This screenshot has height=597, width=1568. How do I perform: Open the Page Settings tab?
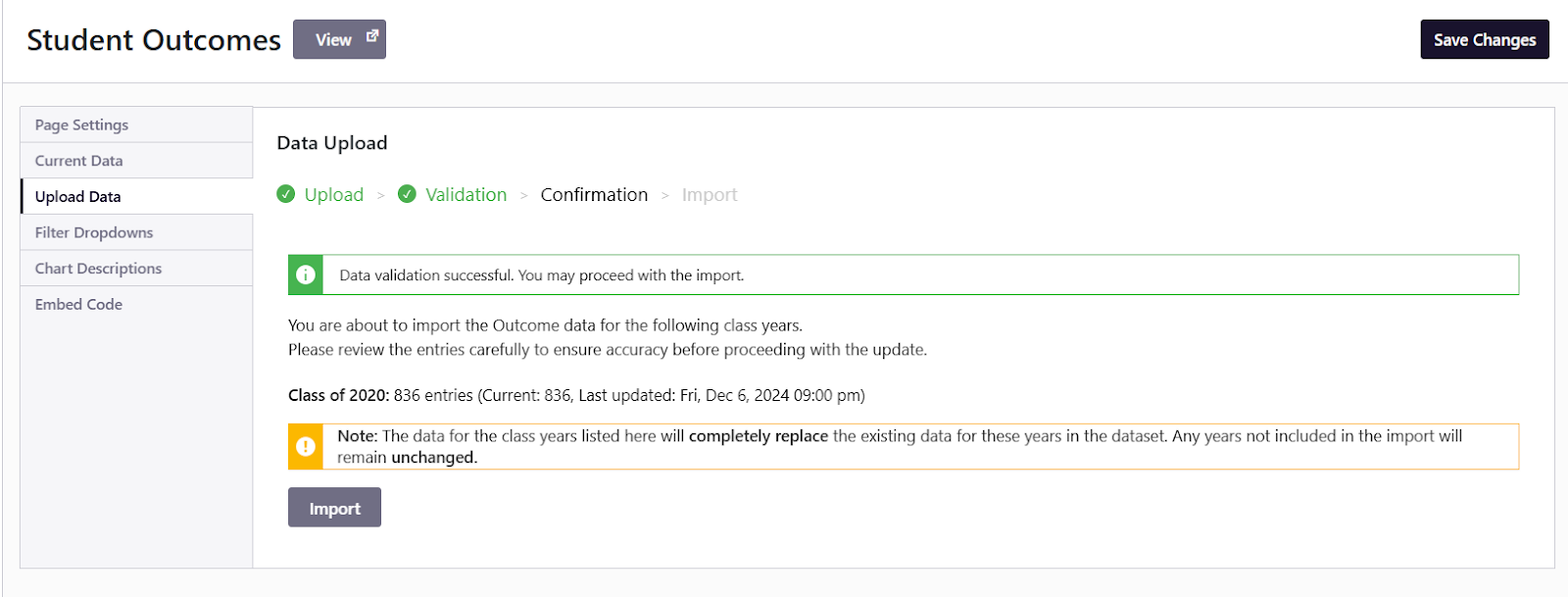click(82, 124)
